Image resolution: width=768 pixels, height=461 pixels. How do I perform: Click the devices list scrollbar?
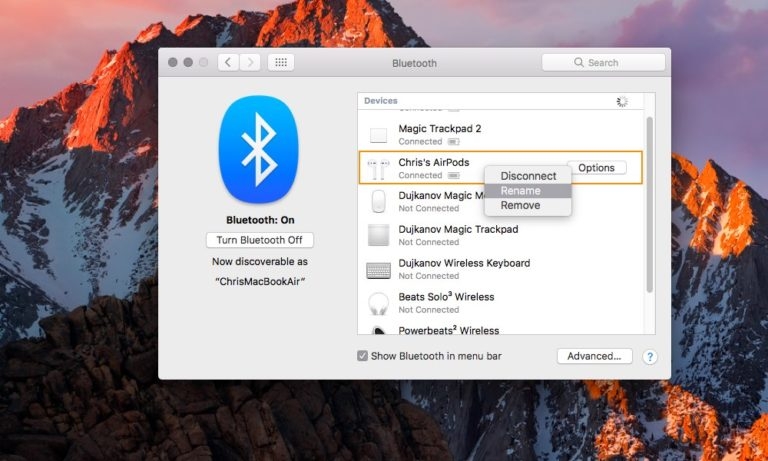[650, 205]
